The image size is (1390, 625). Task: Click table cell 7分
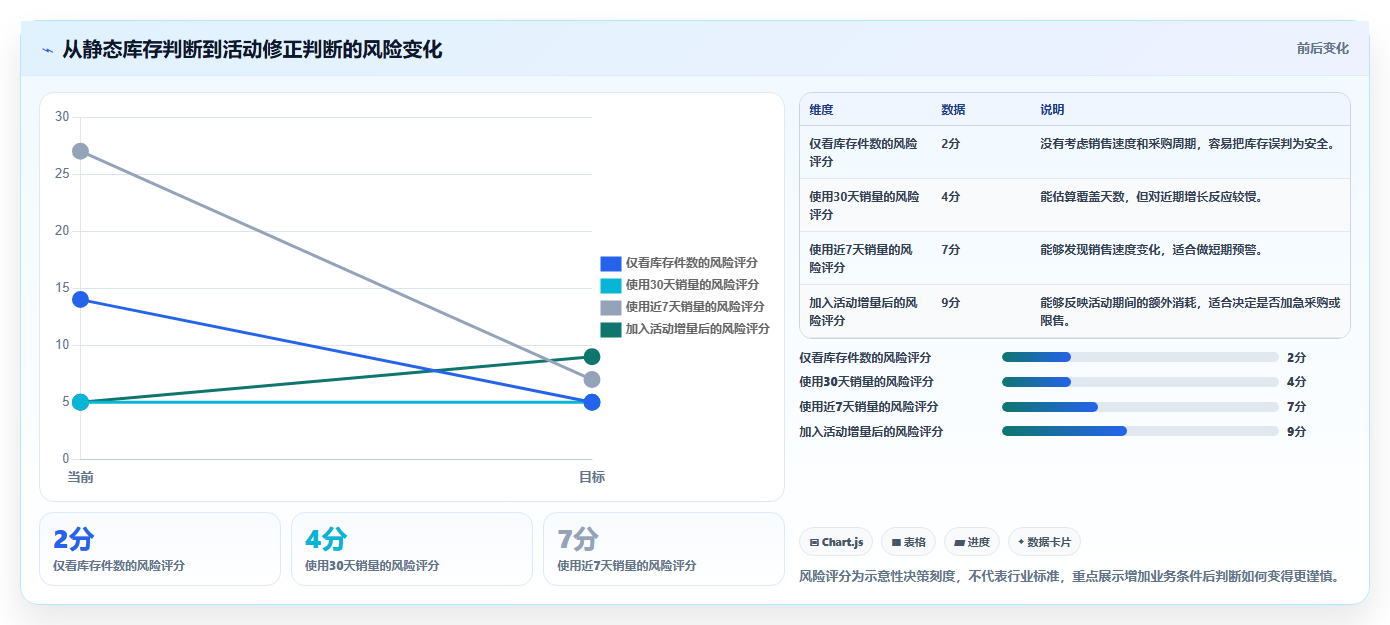[951, 250]
